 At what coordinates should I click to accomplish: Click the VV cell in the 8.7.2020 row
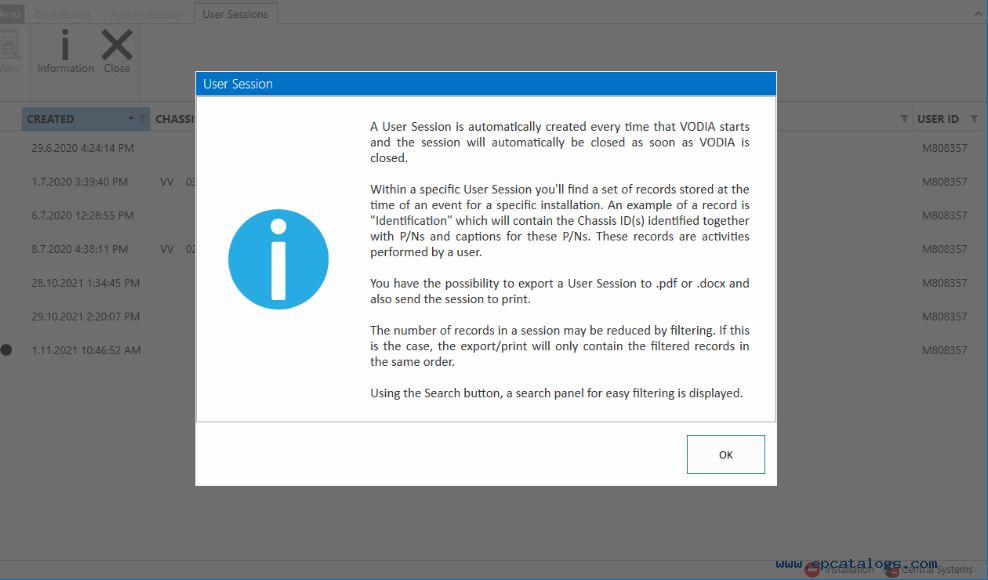point(167,249)
